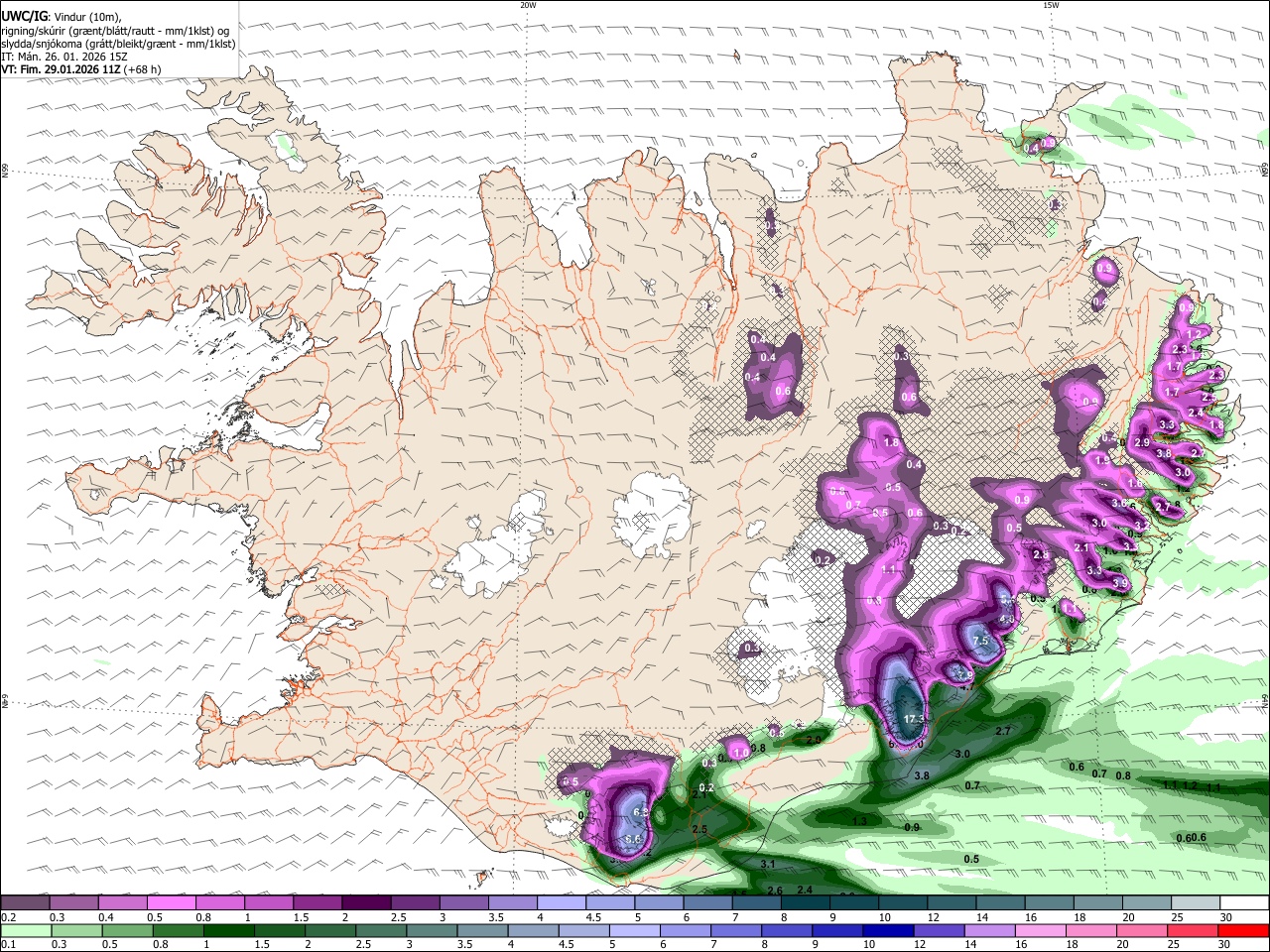The image size is (1270, 952).
Task: Click the '(+68 h)' forecast offset
Action: 143,69
